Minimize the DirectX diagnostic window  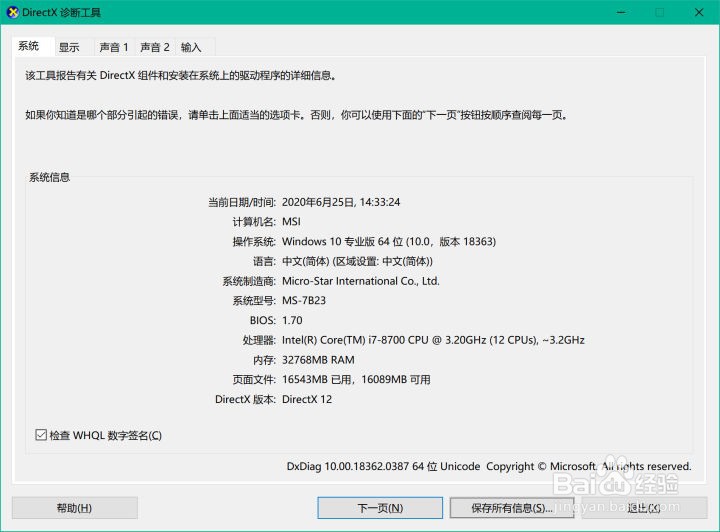[621, 12]
